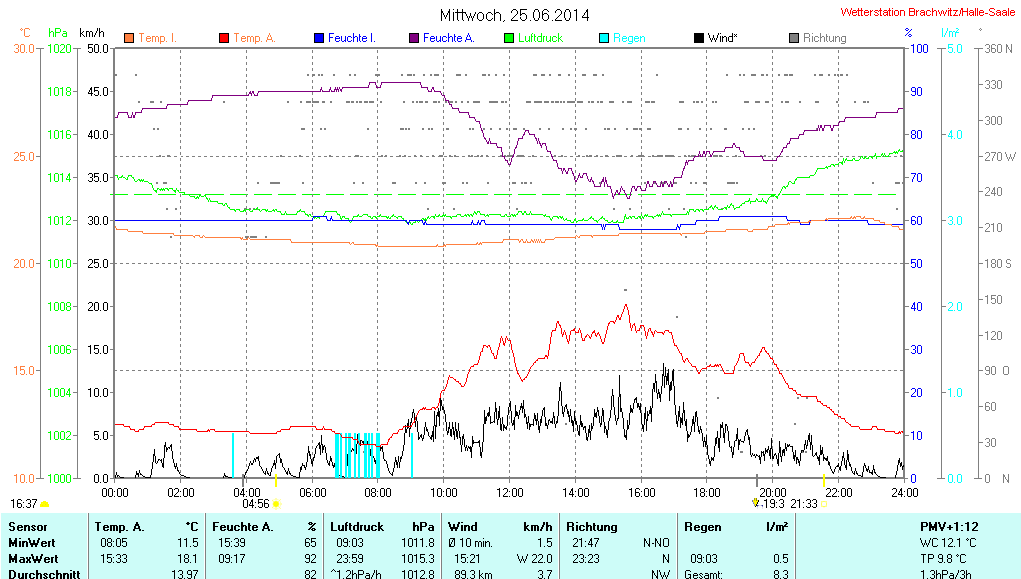The height and width of the screenshot is (579, 1021).
Task: Click the 21:33 sunset time marker
Action: click(x=804, y=504)
